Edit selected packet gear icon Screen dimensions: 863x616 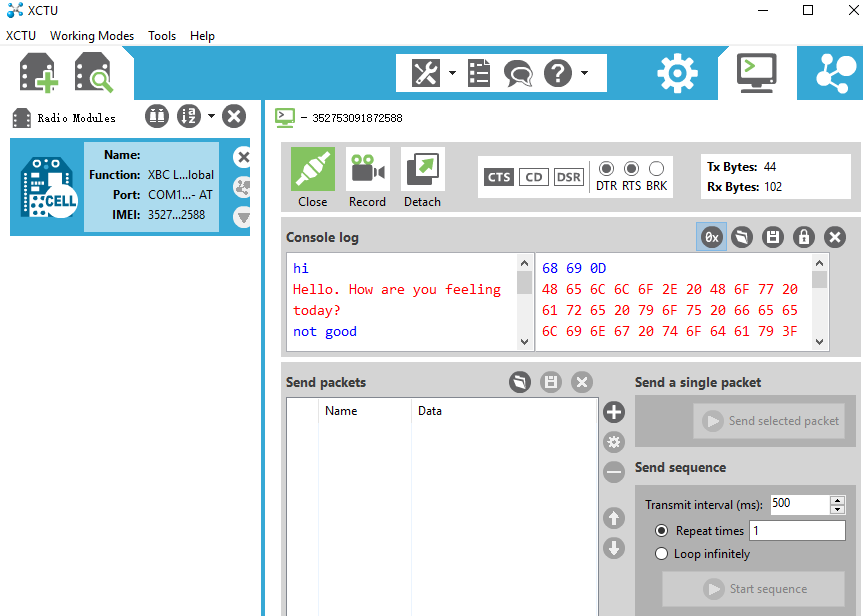(x=614, y=441)
